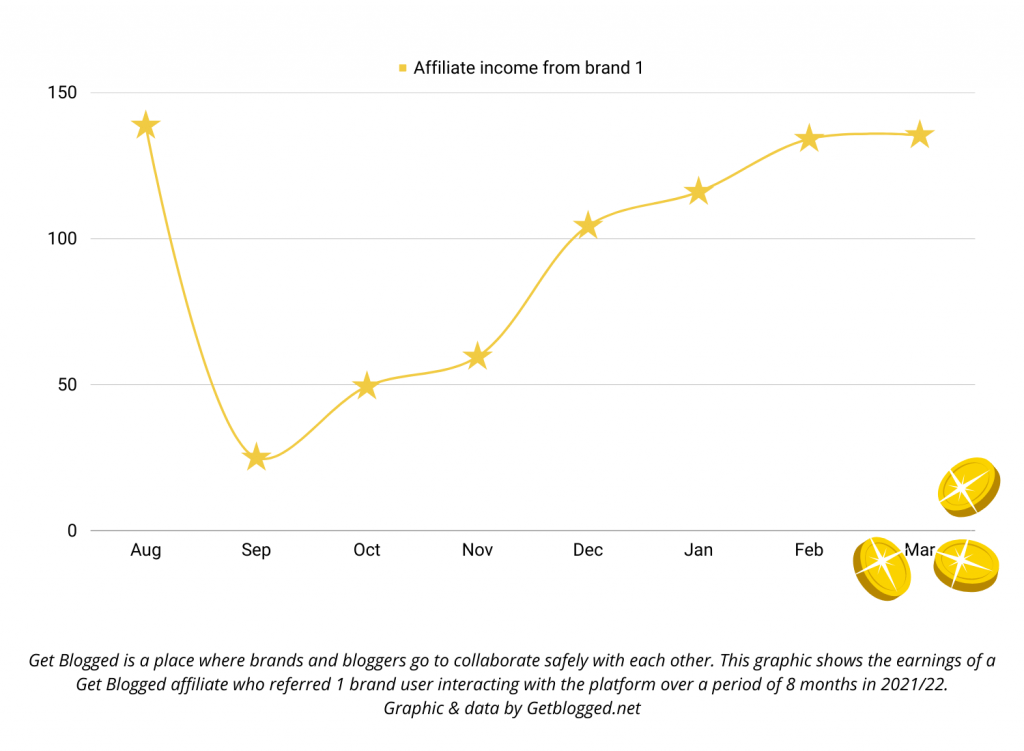Click the 'Graphic & data by Getblogged.net' credit
1024x751 pixels.
(x=512, y=708)
